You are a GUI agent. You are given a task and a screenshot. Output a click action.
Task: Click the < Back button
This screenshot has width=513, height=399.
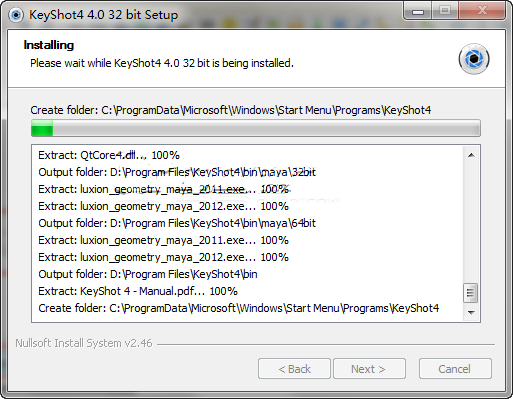[x=294, y=369]
